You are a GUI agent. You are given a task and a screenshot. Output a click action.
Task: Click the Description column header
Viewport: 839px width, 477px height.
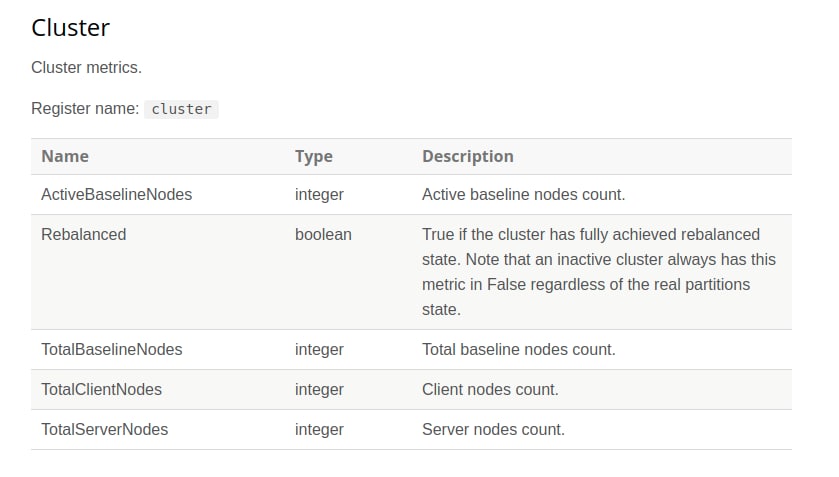tap(468, 156)
